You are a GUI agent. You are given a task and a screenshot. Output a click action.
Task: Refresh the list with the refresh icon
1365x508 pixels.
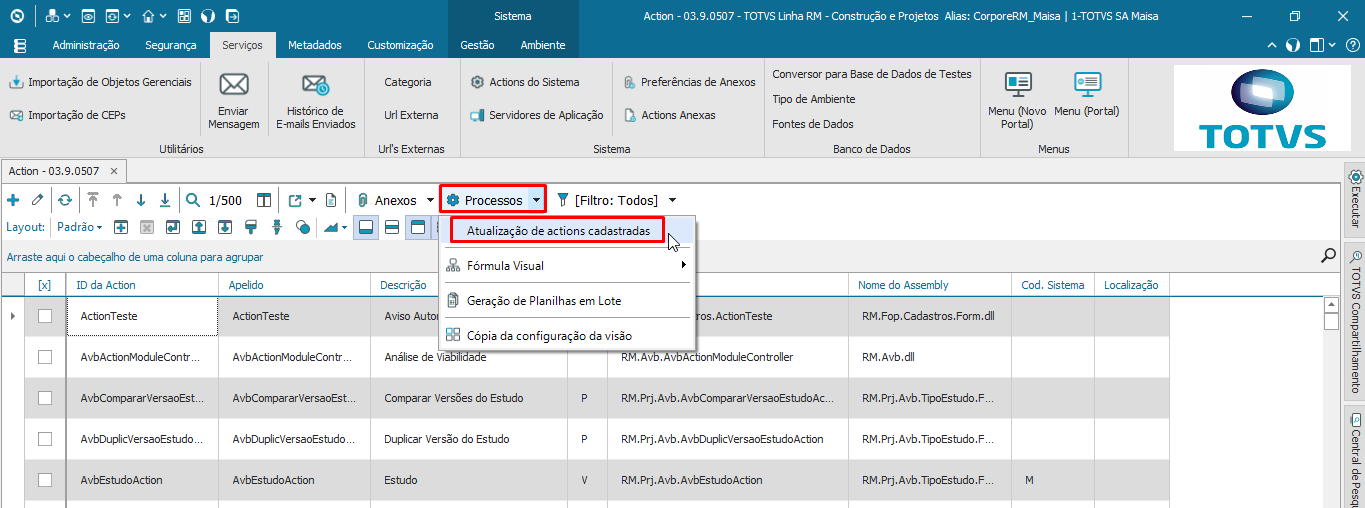(x=65, y=200)
